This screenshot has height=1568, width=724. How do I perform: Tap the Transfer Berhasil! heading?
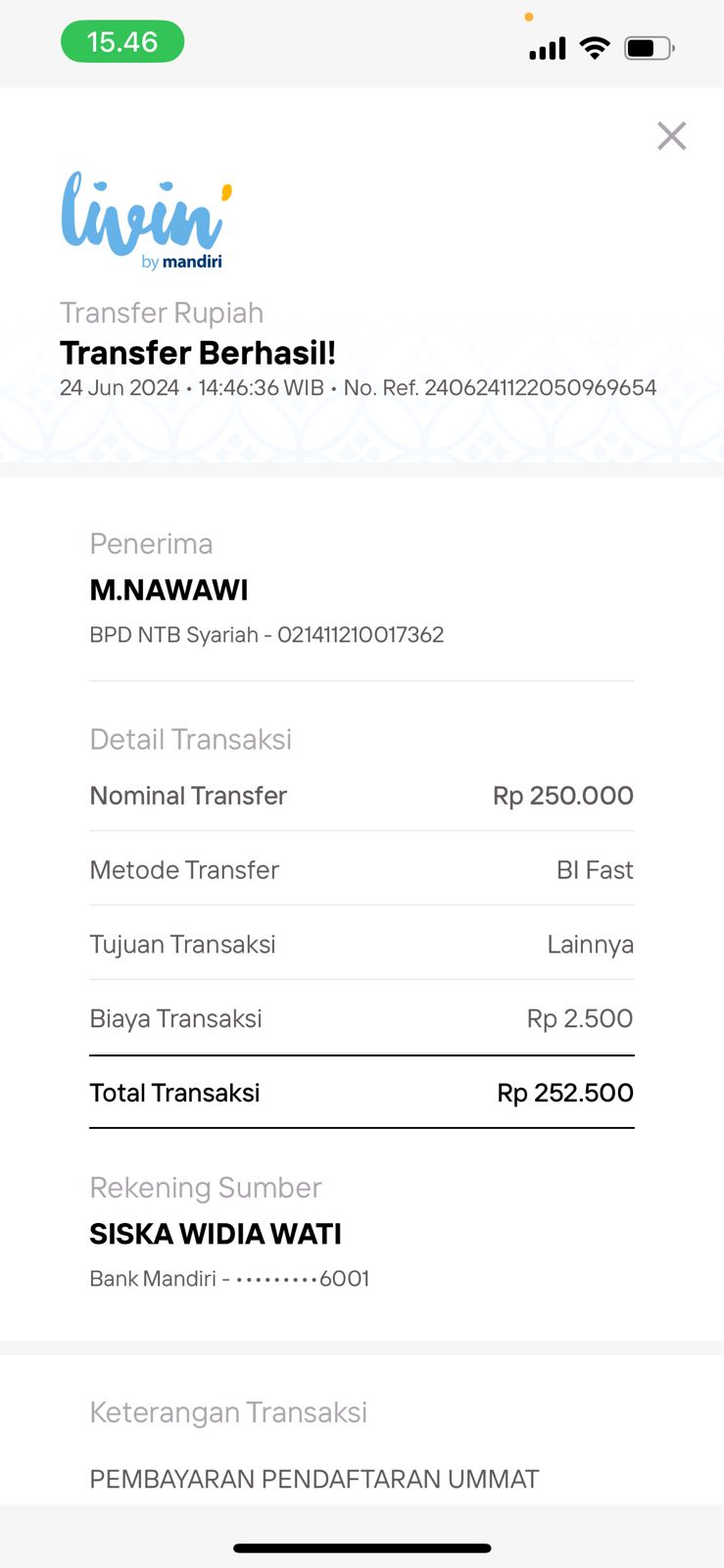tap(198, 353)
